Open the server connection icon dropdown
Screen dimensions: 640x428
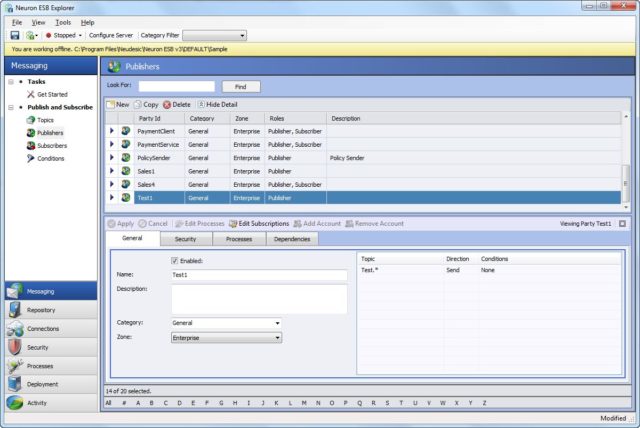[32, 35]
